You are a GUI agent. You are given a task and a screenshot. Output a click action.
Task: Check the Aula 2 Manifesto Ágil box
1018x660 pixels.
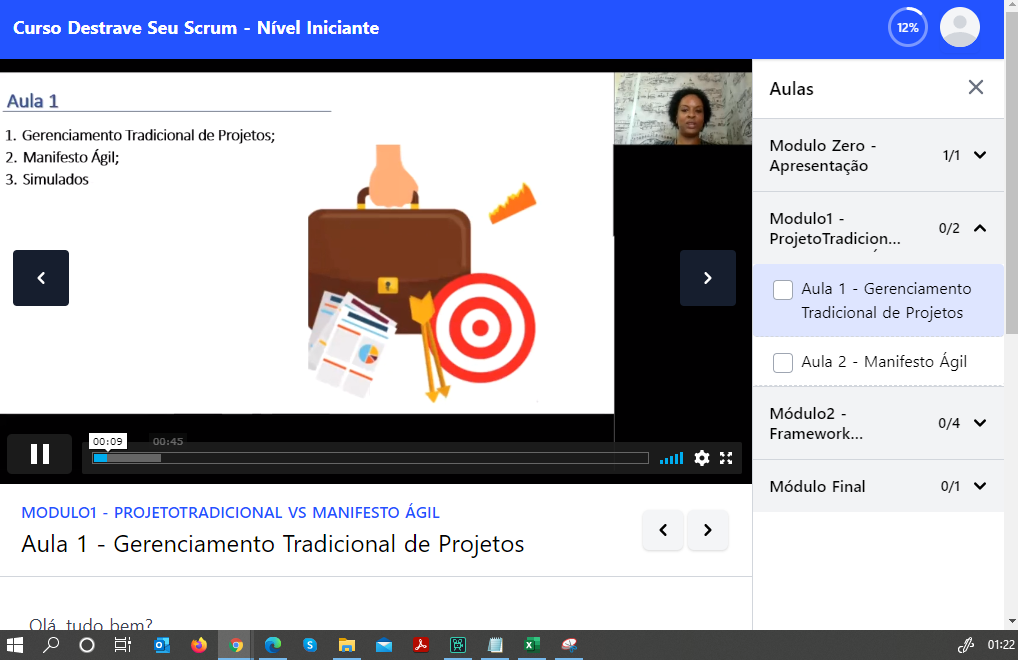pos(783,362)
